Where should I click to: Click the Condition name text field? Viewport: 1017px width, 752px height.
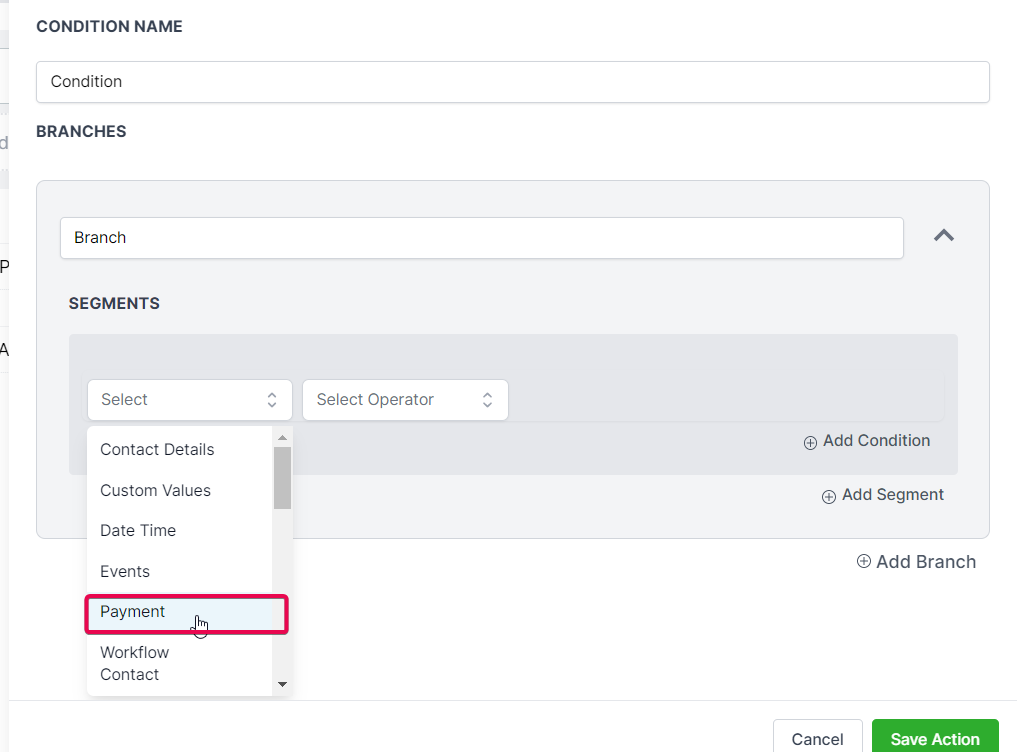[x=512, y=82]
